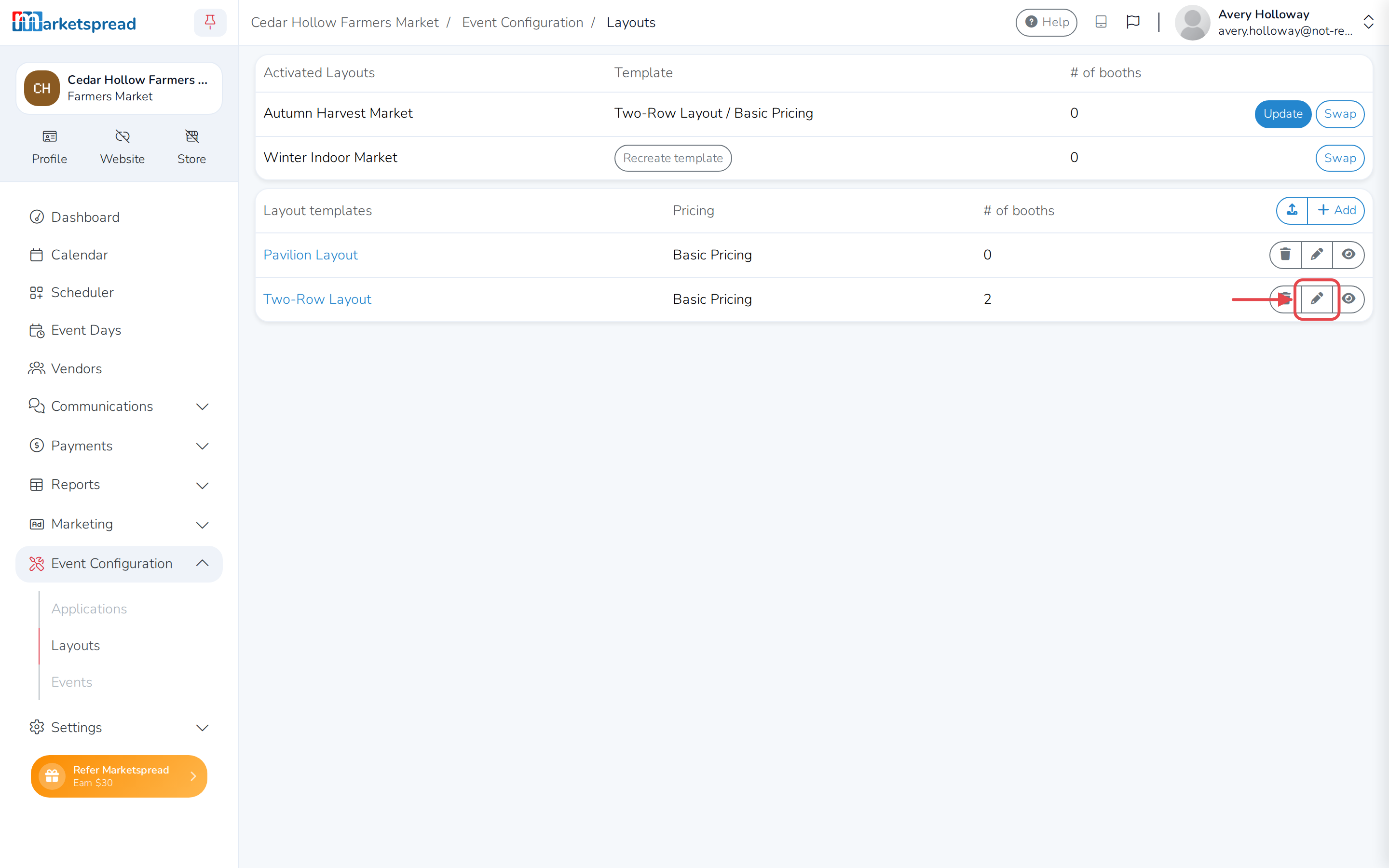Collapse the Event Configuration section
The height and width of the screenshot is (868, 1389).
(119, 564)
